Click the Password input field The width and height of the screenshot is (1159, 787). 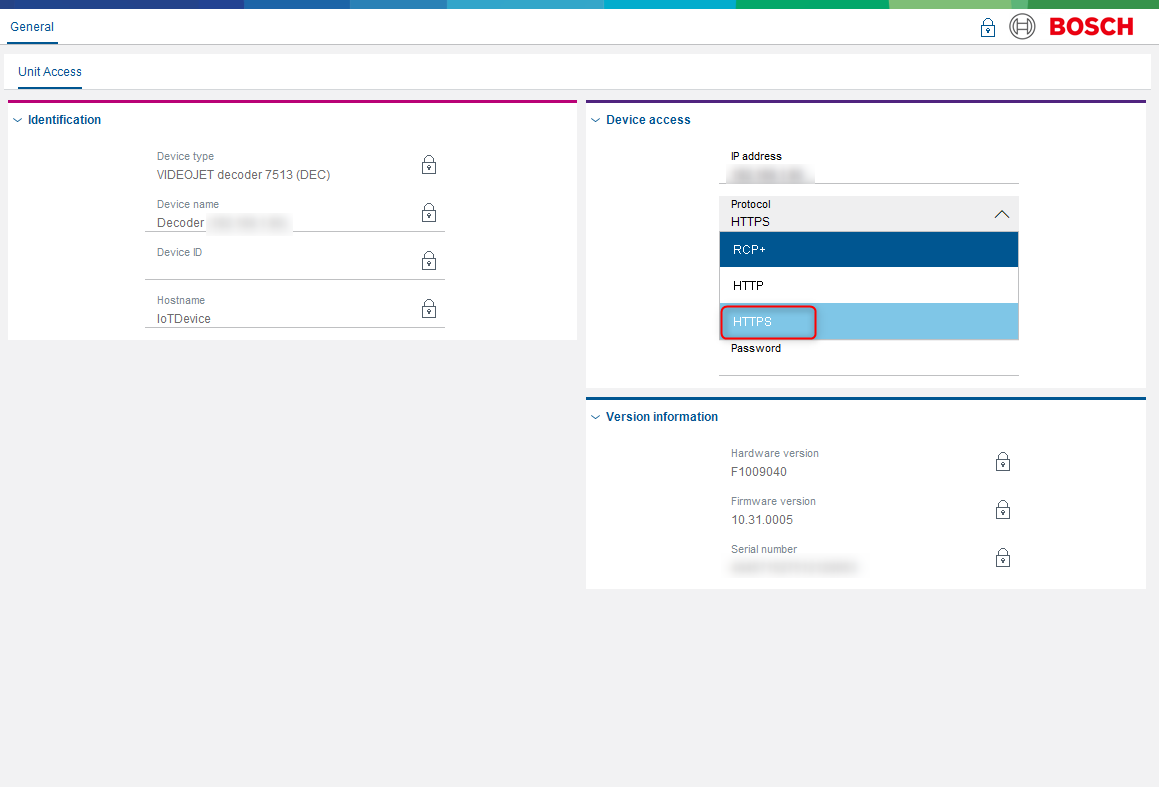pyautogui.click(x=868, y=365)
